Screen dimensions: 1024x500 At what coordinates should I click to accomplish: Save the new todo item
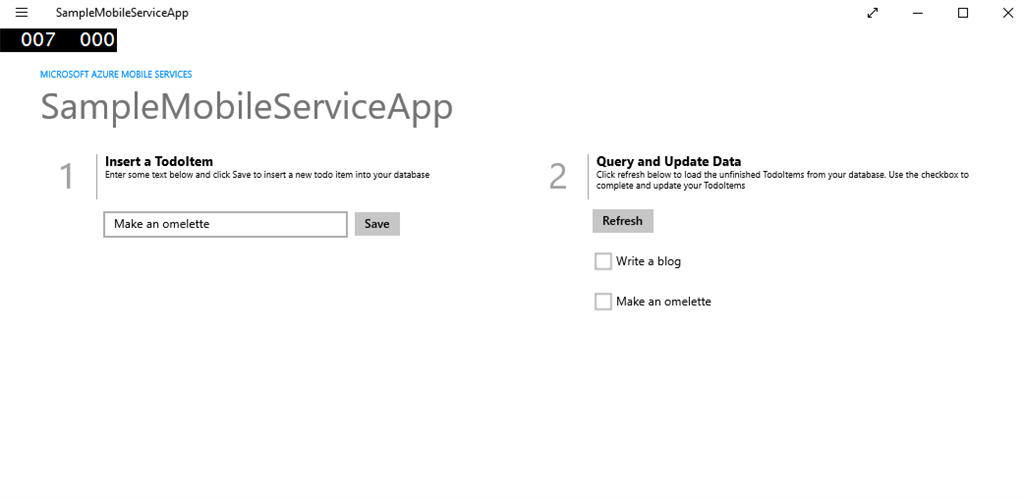click(x=377, y=224)
